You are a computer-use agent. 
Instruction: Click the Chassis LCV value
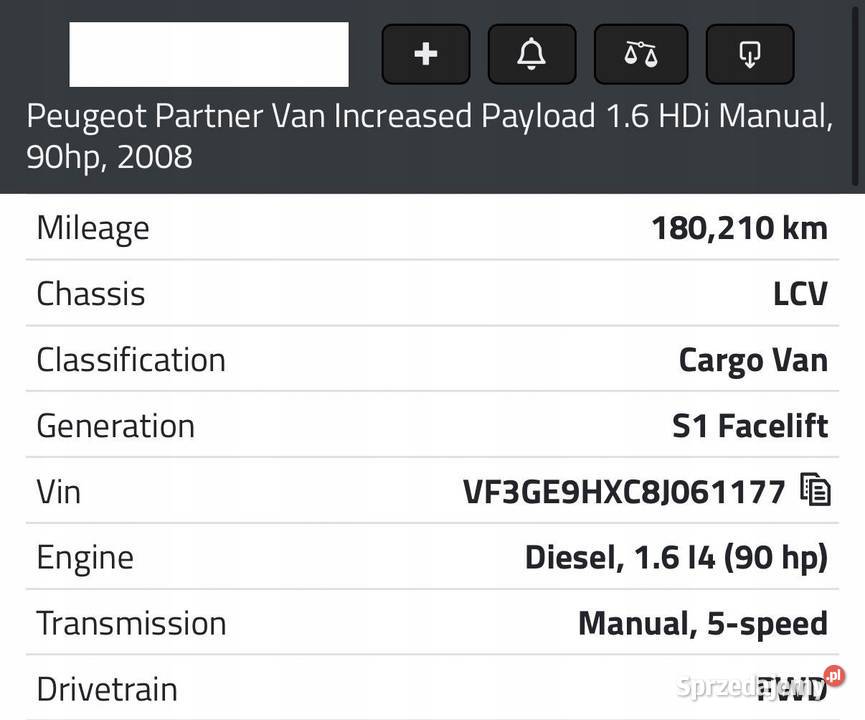tap(800, 294)
